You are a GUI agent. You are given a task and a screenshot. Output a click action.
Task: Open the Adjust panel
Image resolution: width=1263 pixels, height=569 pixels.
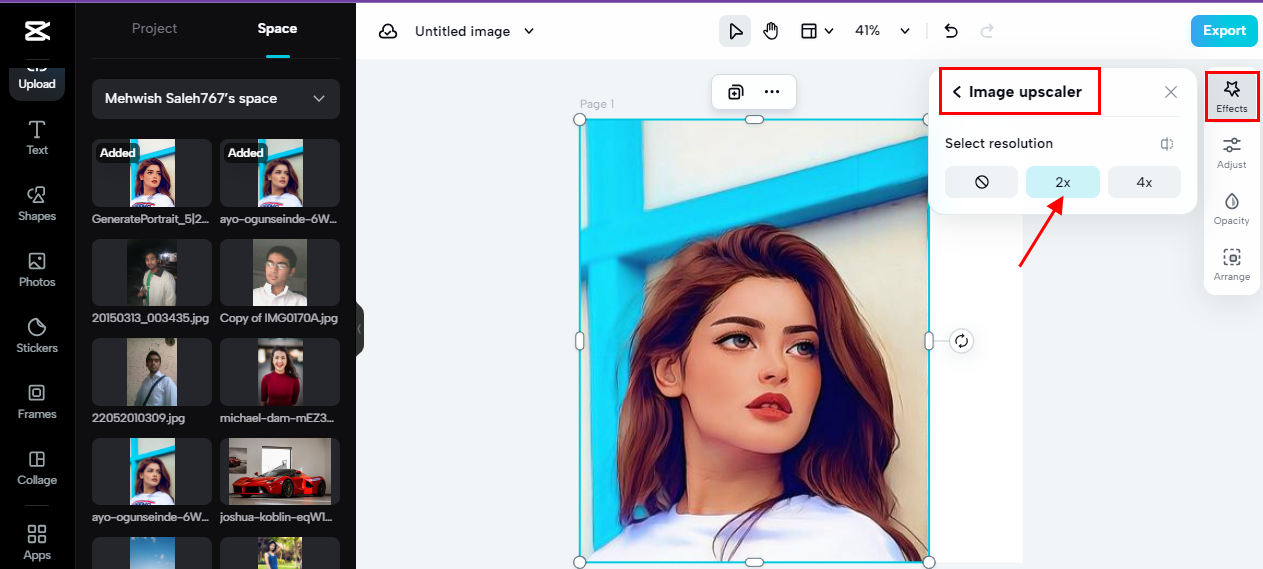click(x=1232, y=153)
